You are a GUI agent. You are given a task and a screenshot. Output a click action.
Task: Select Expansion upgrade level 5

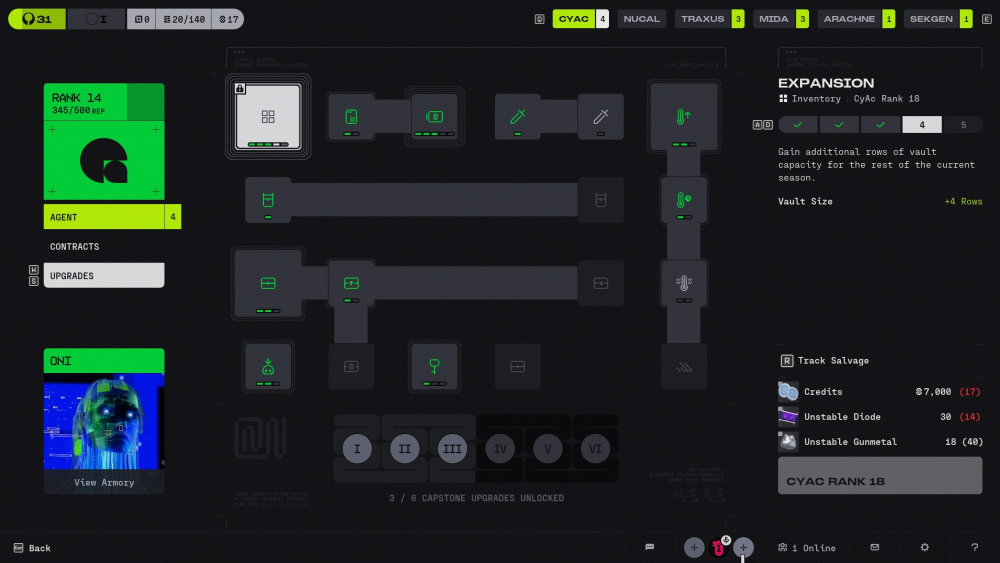click(963, 124)
